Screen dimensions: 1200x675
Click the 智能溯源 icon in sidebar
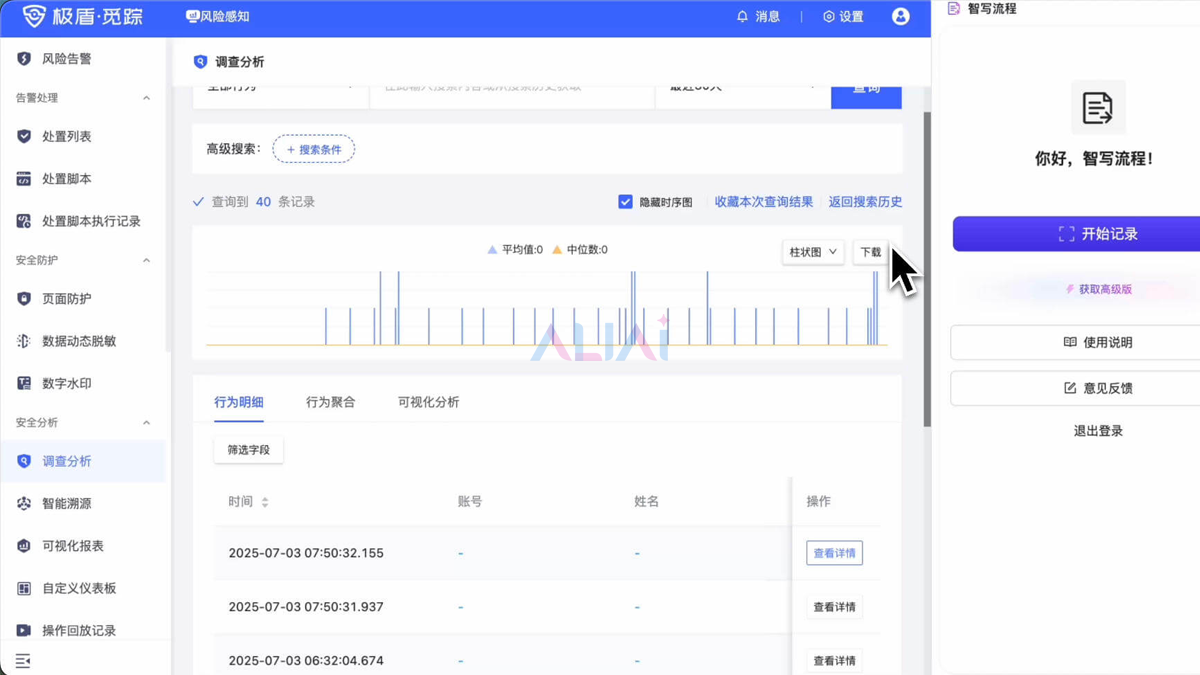tap(24, 504)
